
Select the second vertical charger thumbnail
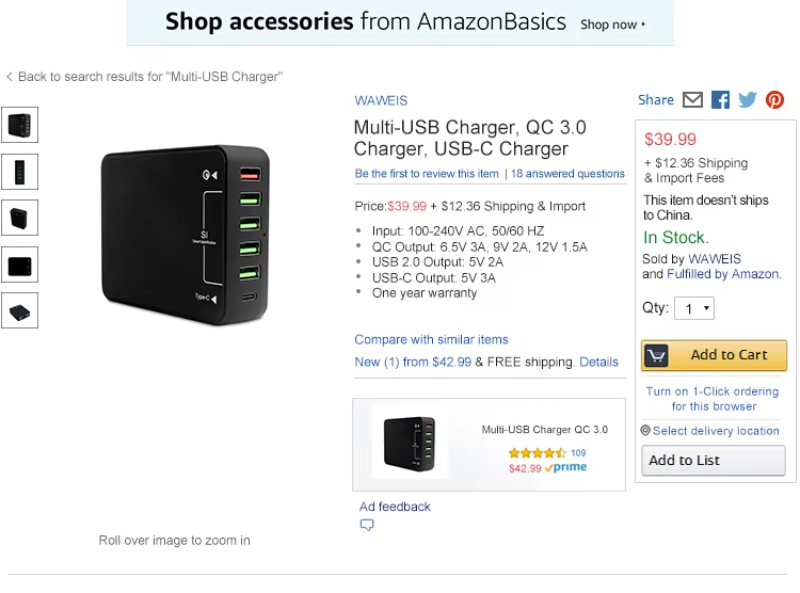(x=19, y=171)
